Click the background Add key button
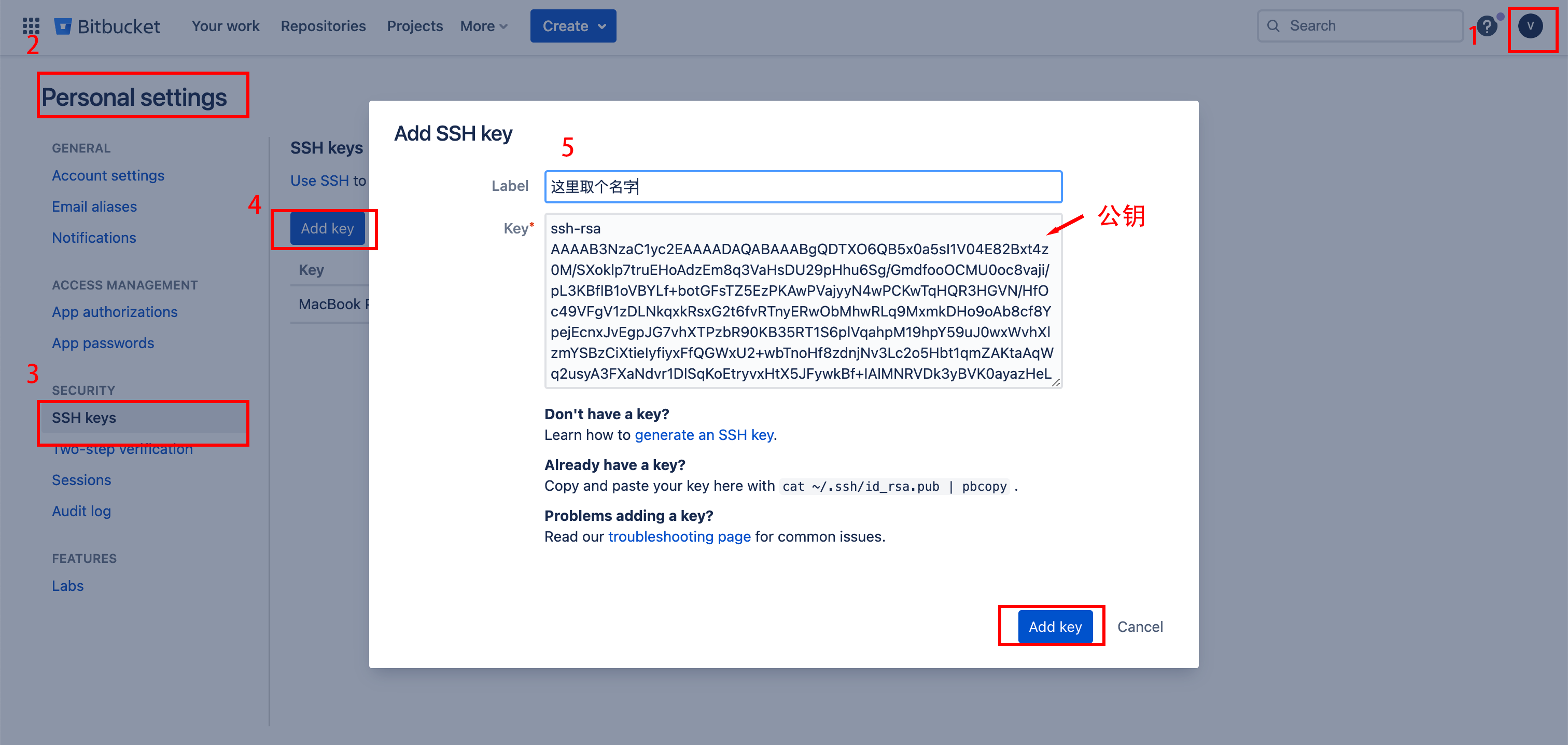Image resolution: width=1568 pixels, height=745 pixels. click(x=328, y=228)
